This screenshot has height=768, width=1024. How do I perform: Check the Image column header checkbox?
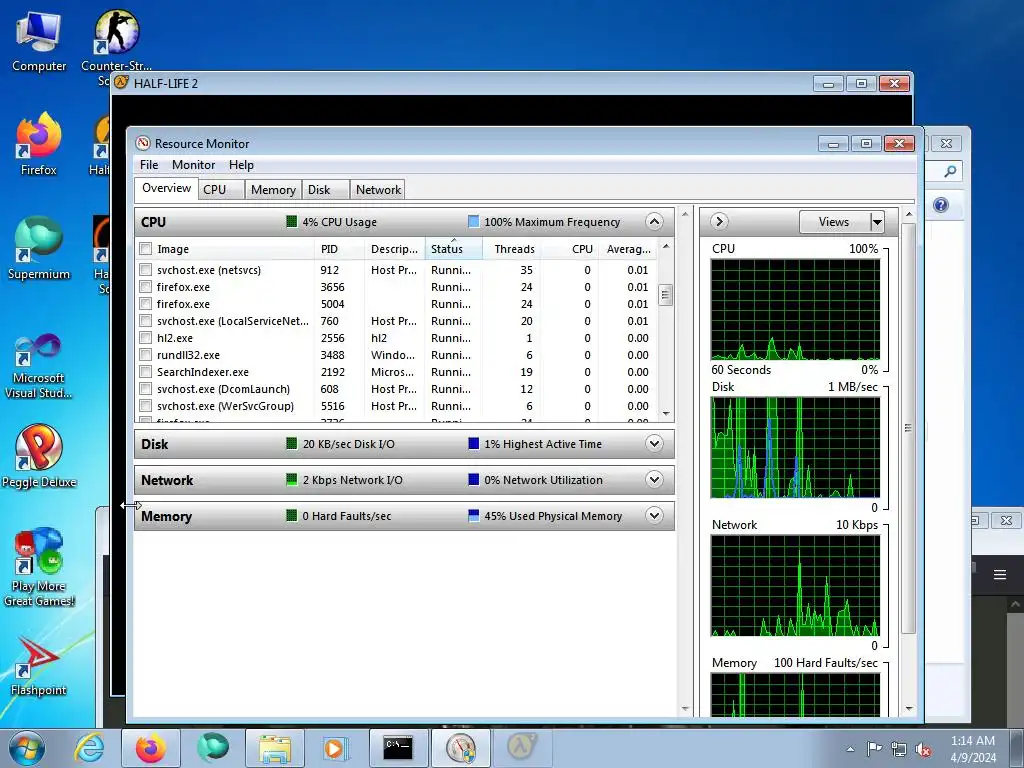click(x=146, y=249)
